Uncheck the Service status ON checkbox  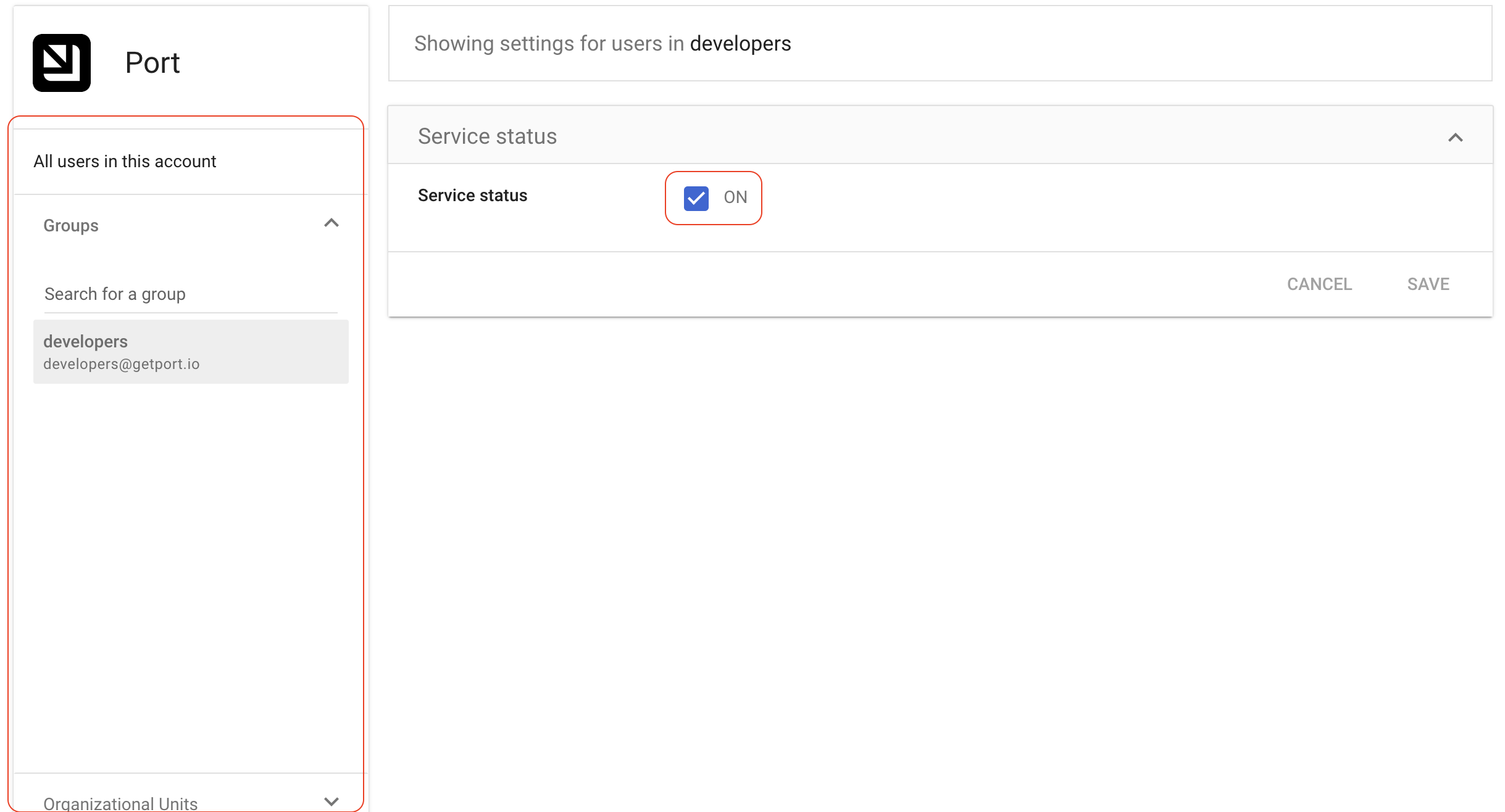coord(696,198)
